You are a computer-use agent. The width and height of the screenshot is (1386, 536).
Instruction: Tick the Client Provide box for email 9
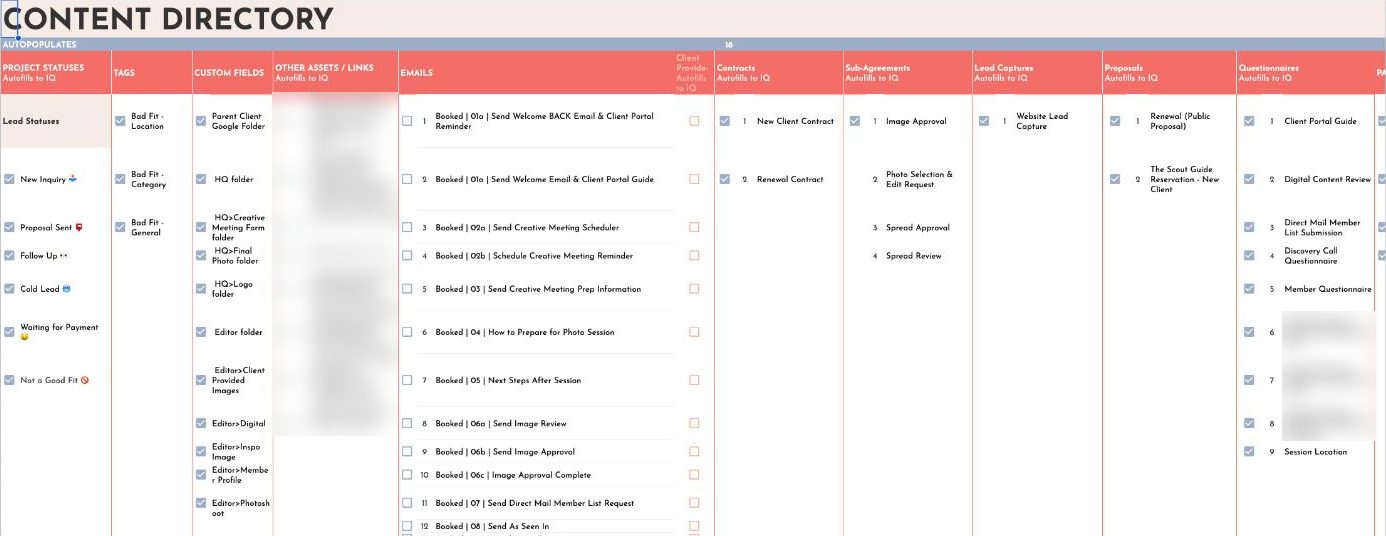pos(694,451)
